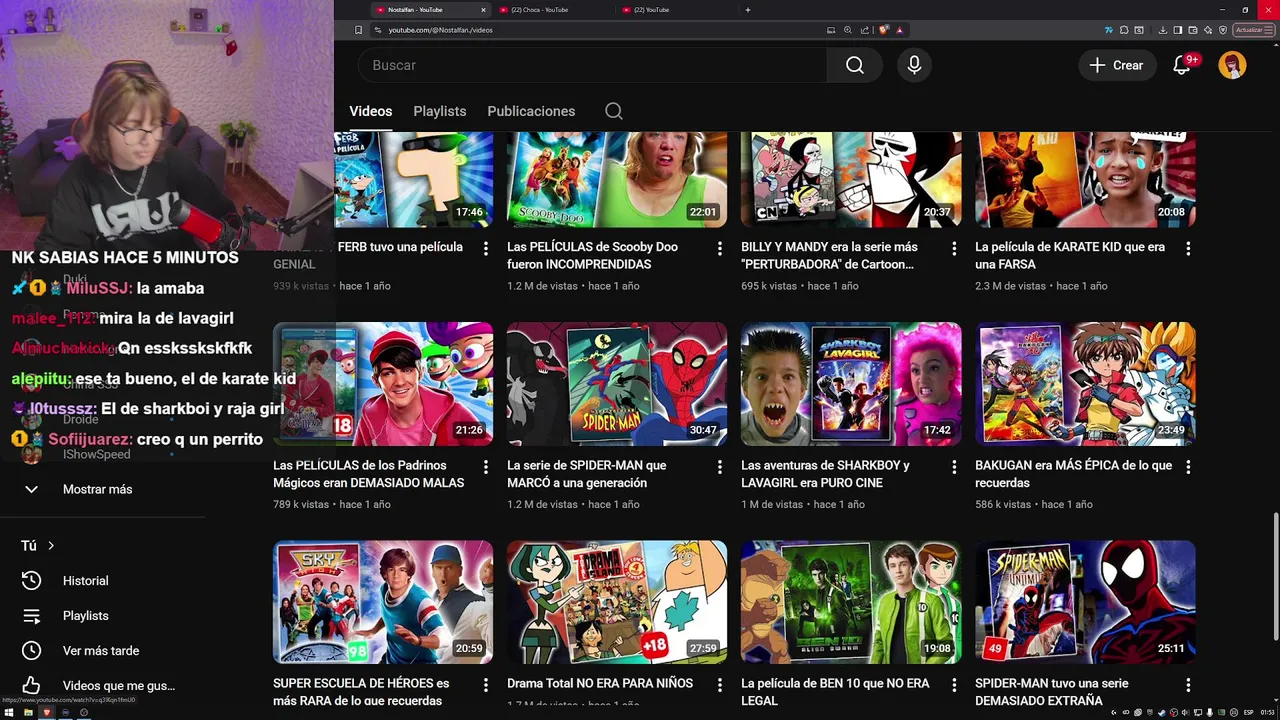Viewport: 1280px width, 720px height.
Task: Search within the channel using magnifier icon
Action: pyautogui.click(x=614, y=111)
